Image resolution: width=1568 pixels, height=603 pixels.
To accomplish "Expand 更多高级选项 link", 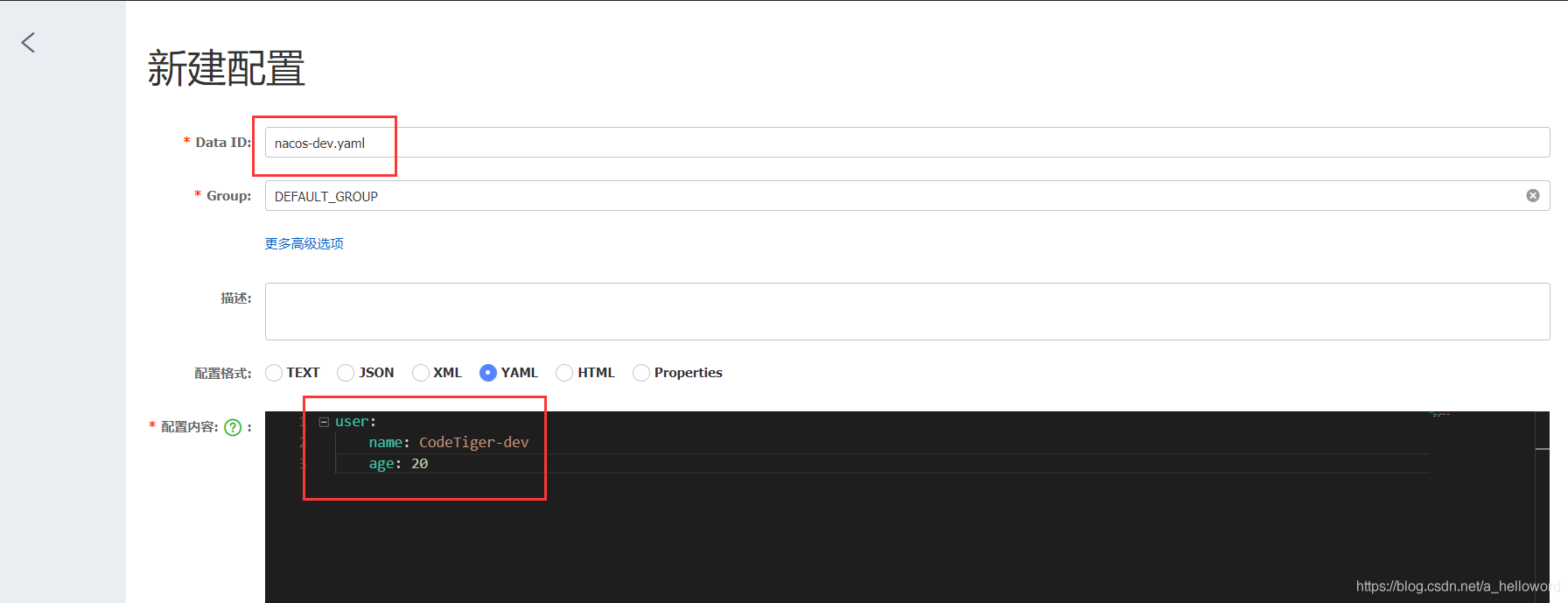I will click(x=304, y=243).
